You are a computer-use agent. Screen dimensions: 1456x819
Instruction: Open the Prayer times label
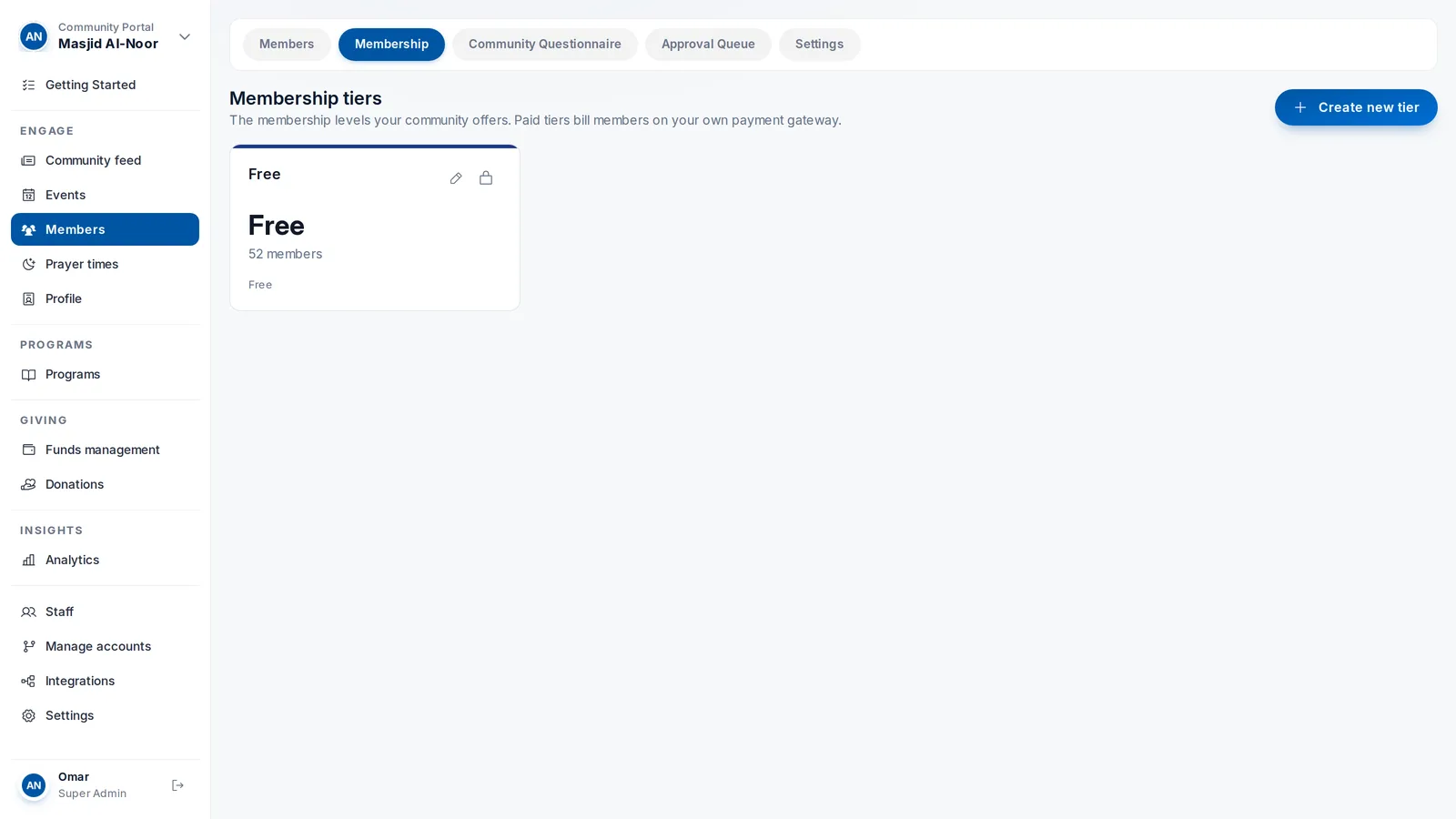(x=82, y=265)
